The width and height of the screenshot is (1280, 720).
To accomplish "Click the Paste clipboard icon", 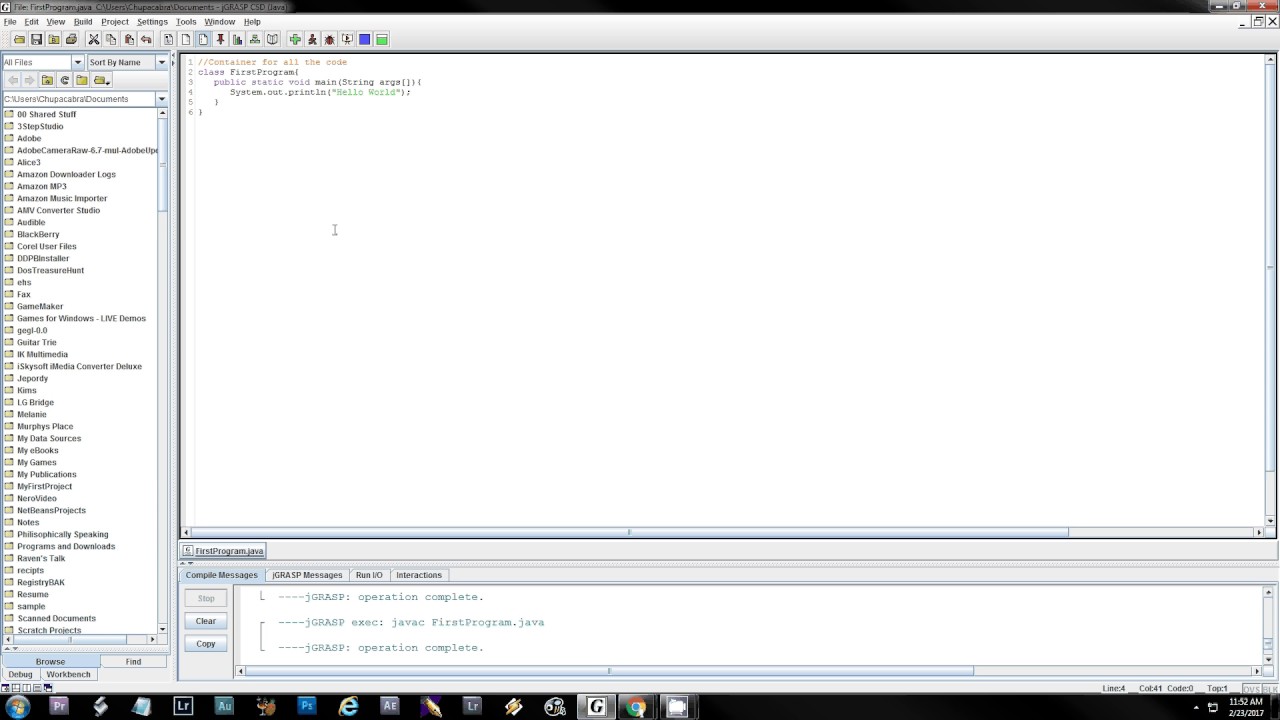I will 129,39.
